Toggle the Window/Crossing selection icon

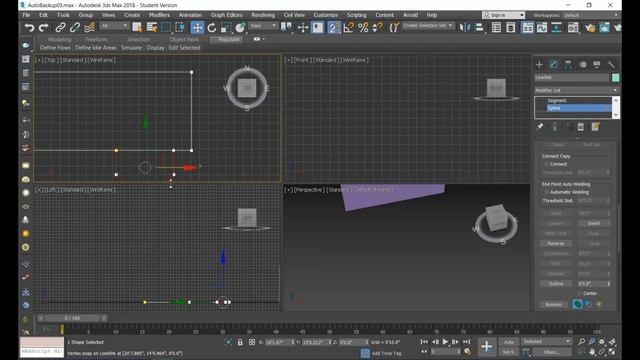[x=180, y=28]
